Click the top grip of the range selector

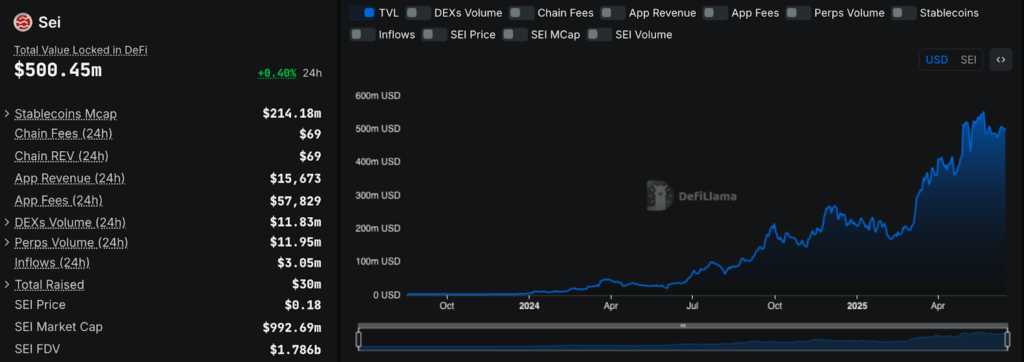click(682, 325)
